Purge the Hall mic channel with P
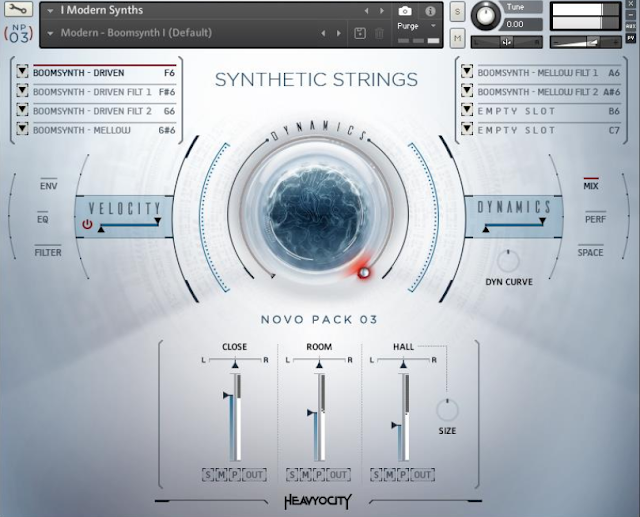The width and height of the screenshot is (640, 517). point(403,475)
